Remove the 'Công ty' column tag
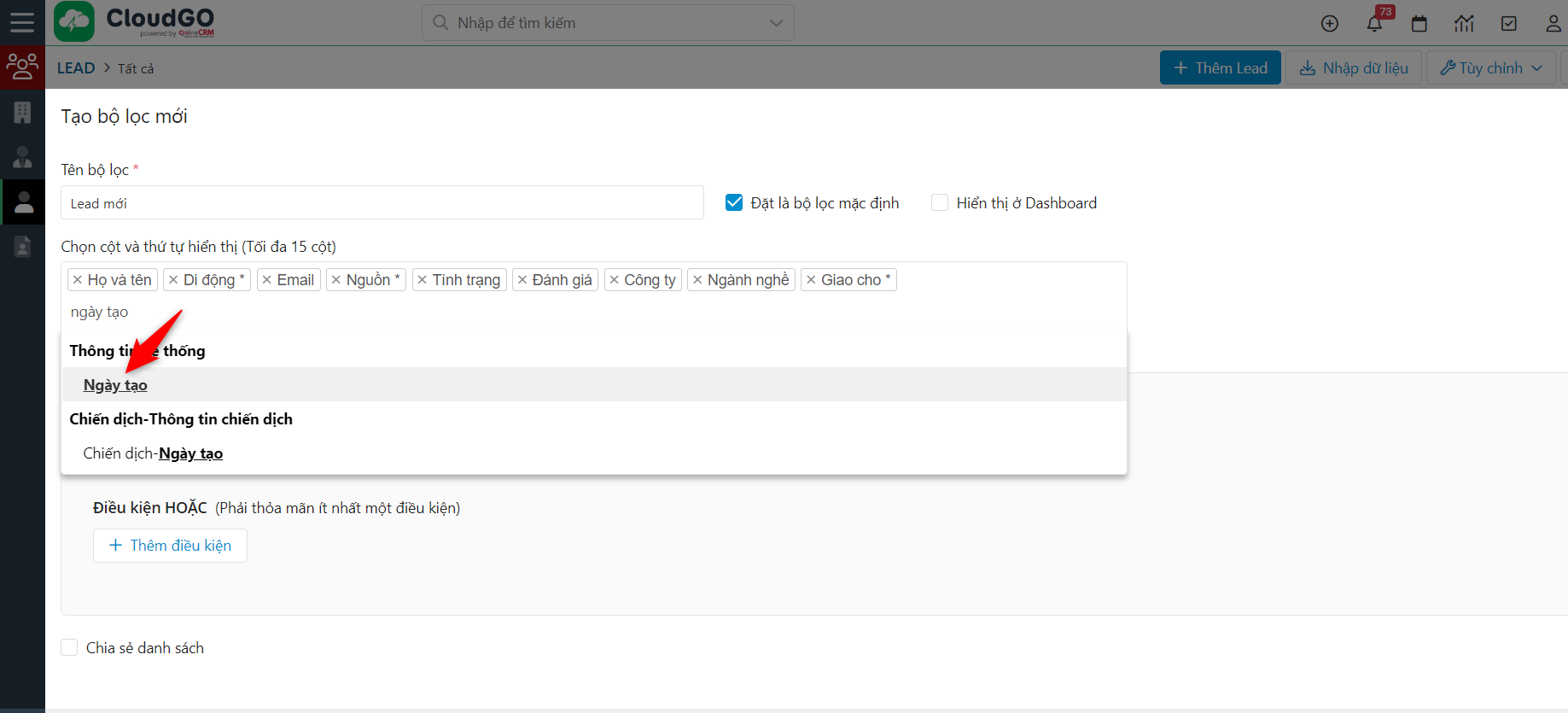1568x713 pixels. 615,280
